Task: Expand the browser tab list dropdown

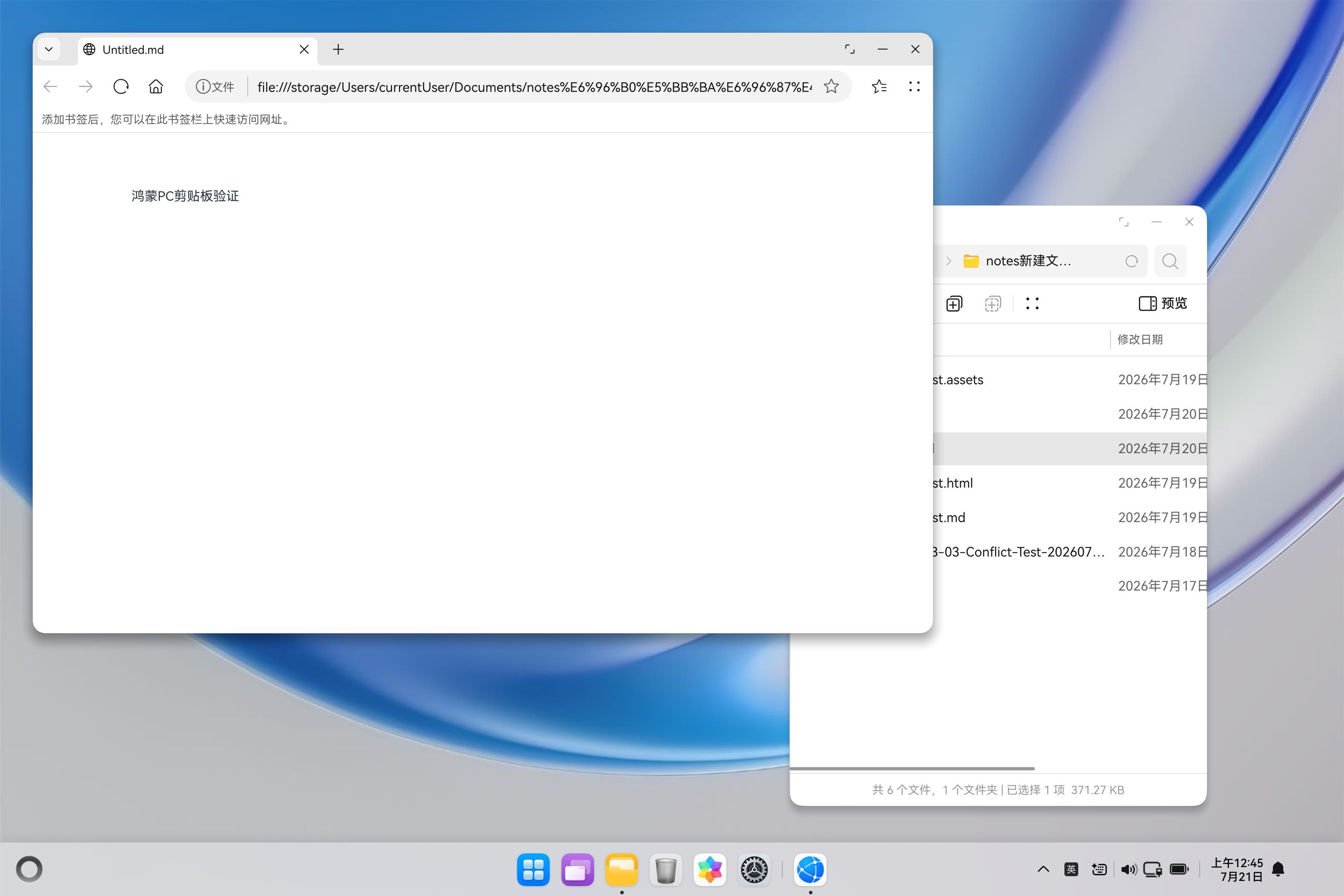Action: click(x=49, y=50)
